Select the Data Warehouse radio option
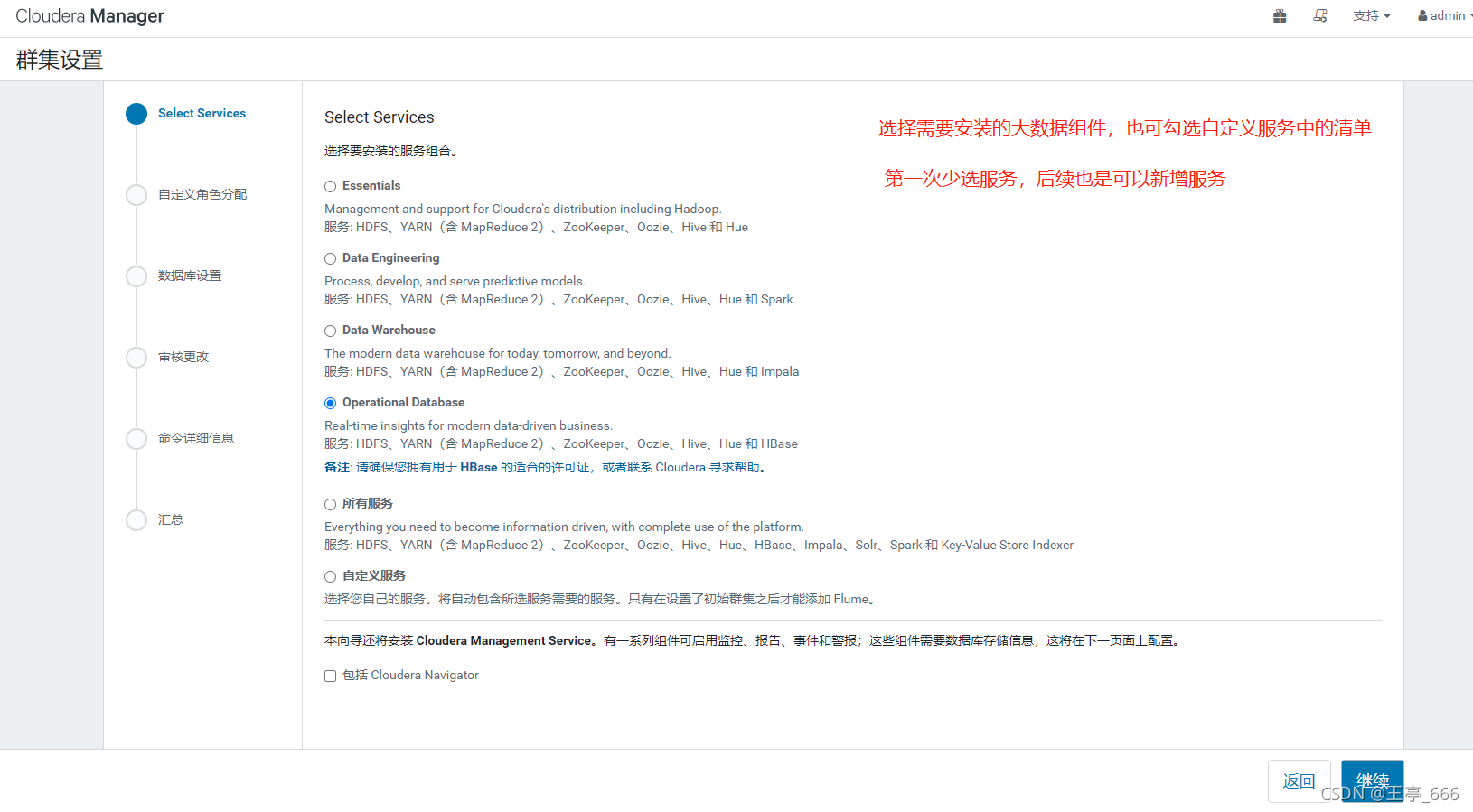Image resolution: width=1473 pixels, height=812 pixels. [331, 331]
